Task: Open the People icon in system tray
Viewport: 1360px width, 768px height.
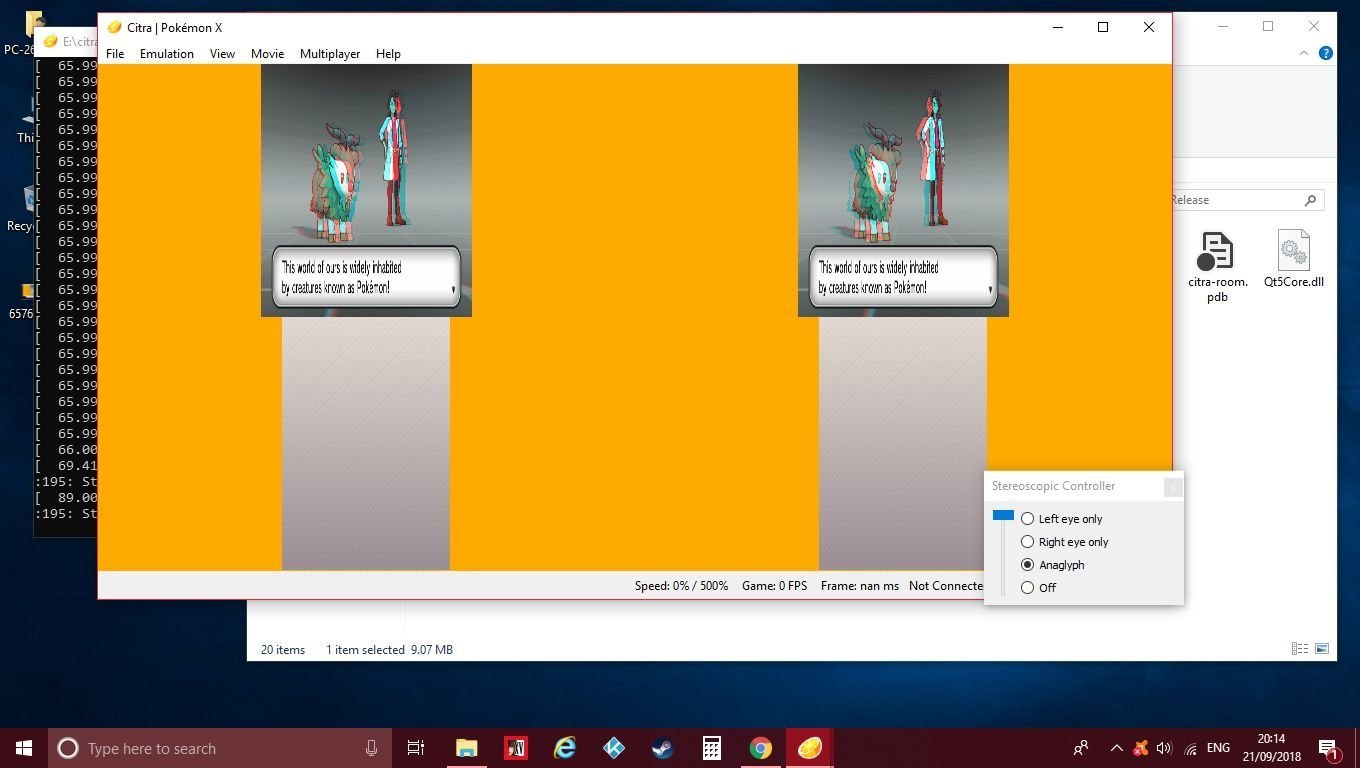Action: pyautogui.click(x=1081, y=748)
